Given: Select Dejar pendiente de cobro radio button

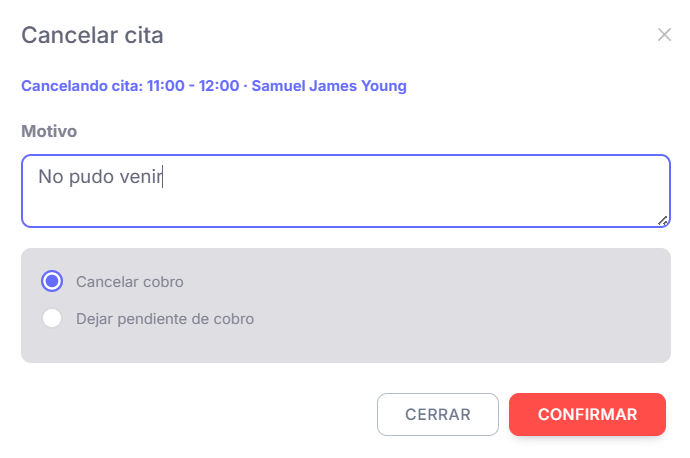Looking at the screenshot, I should click(52, 319).
